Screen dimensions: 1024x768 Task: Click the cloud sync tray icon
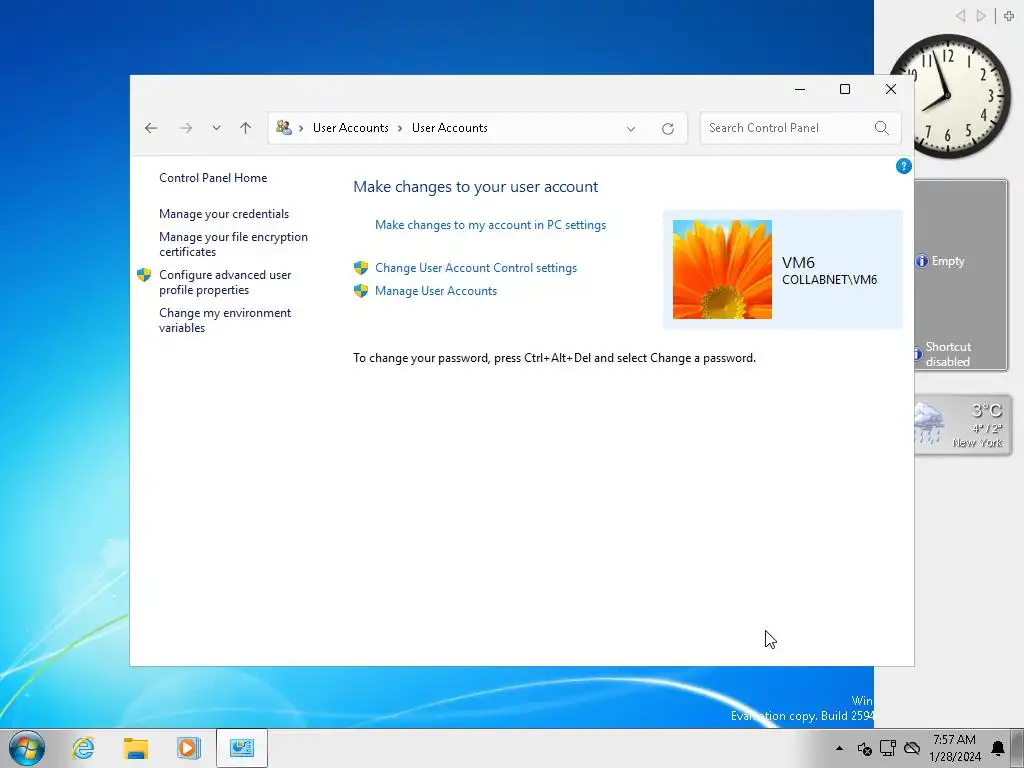click(x=912, y=748)
